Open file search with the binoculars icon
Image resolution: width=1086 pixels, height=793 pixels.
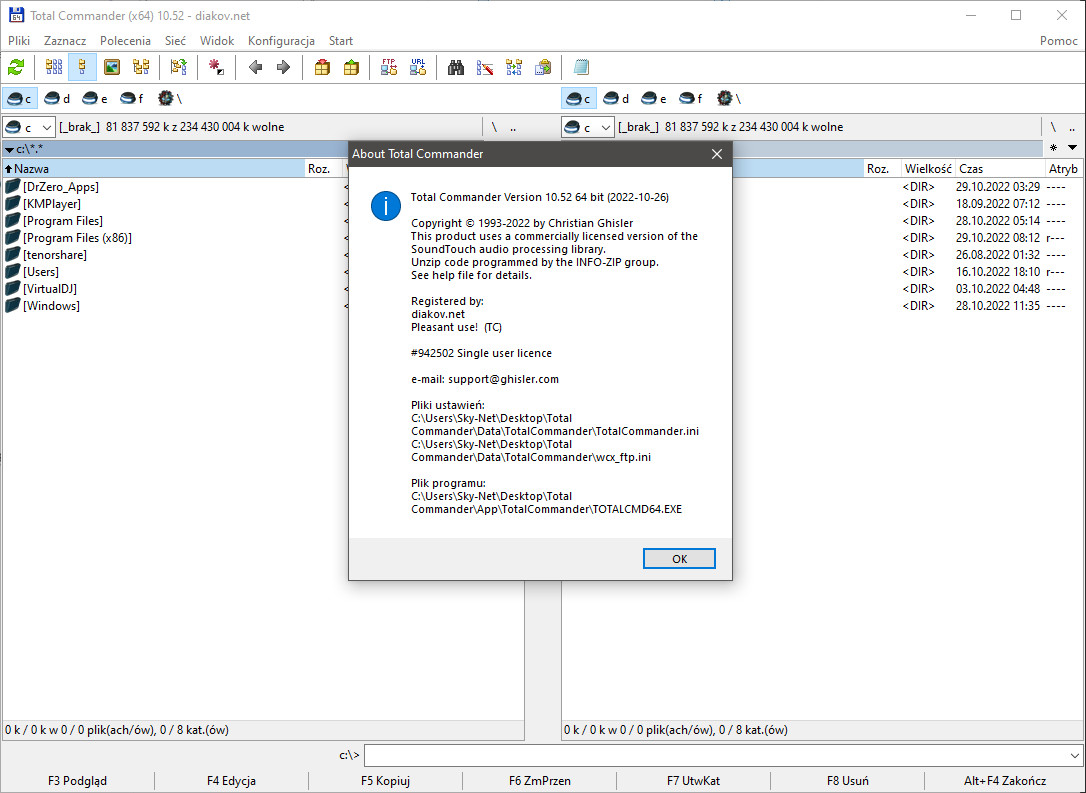(x=456, y=67)
